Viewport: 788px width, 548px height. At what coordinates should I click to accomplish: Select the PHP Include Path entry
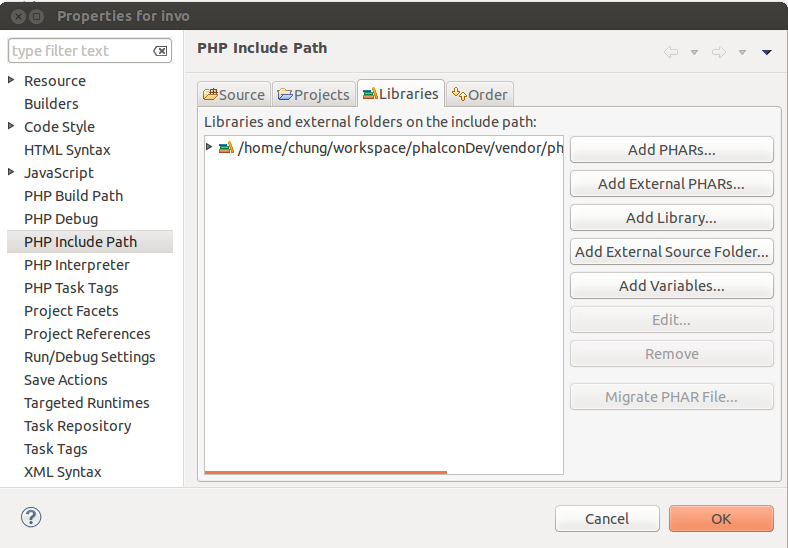[90, 242]
